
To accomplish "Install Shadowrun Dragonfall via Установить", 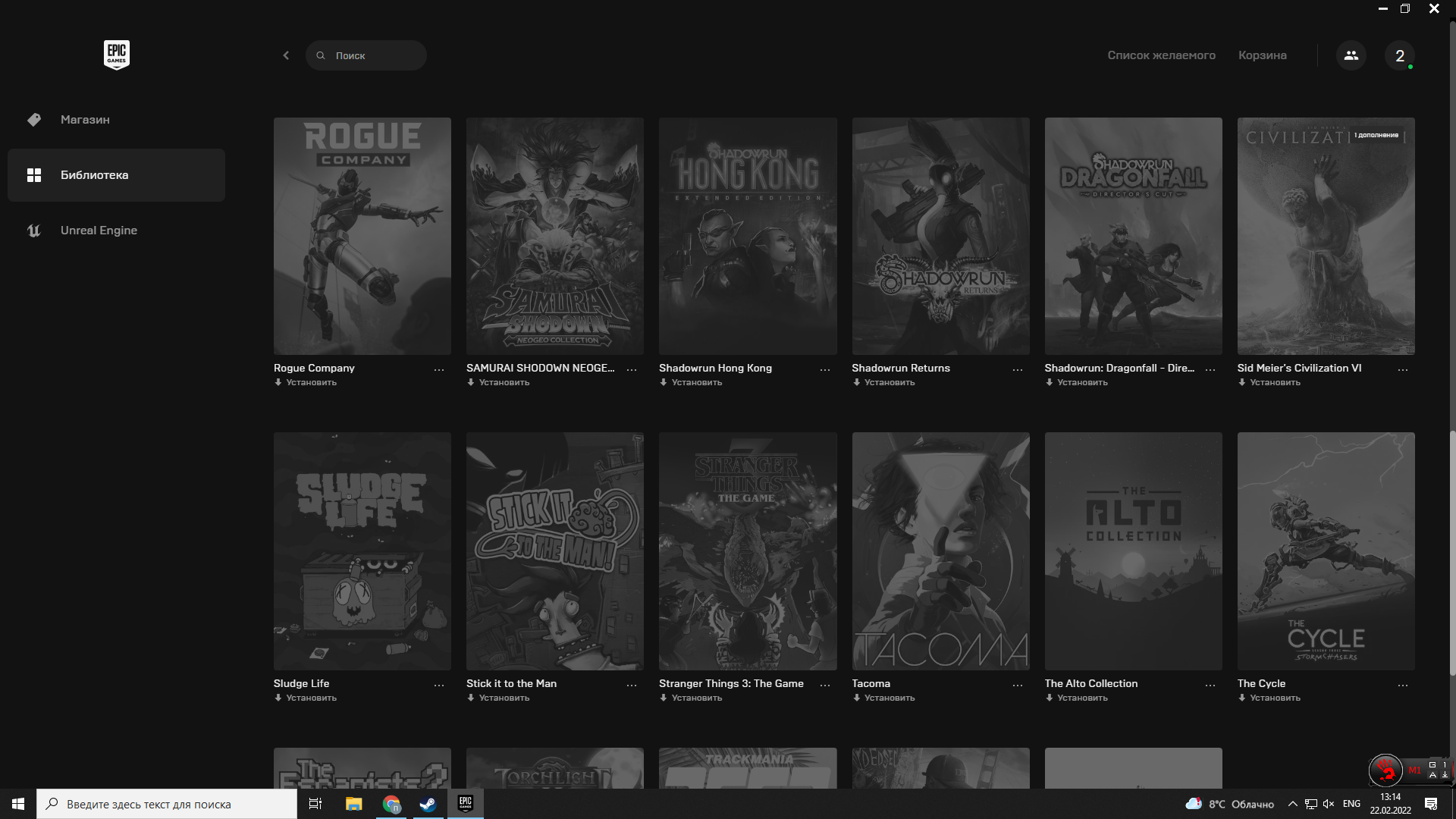I will tap(1076, 382).
